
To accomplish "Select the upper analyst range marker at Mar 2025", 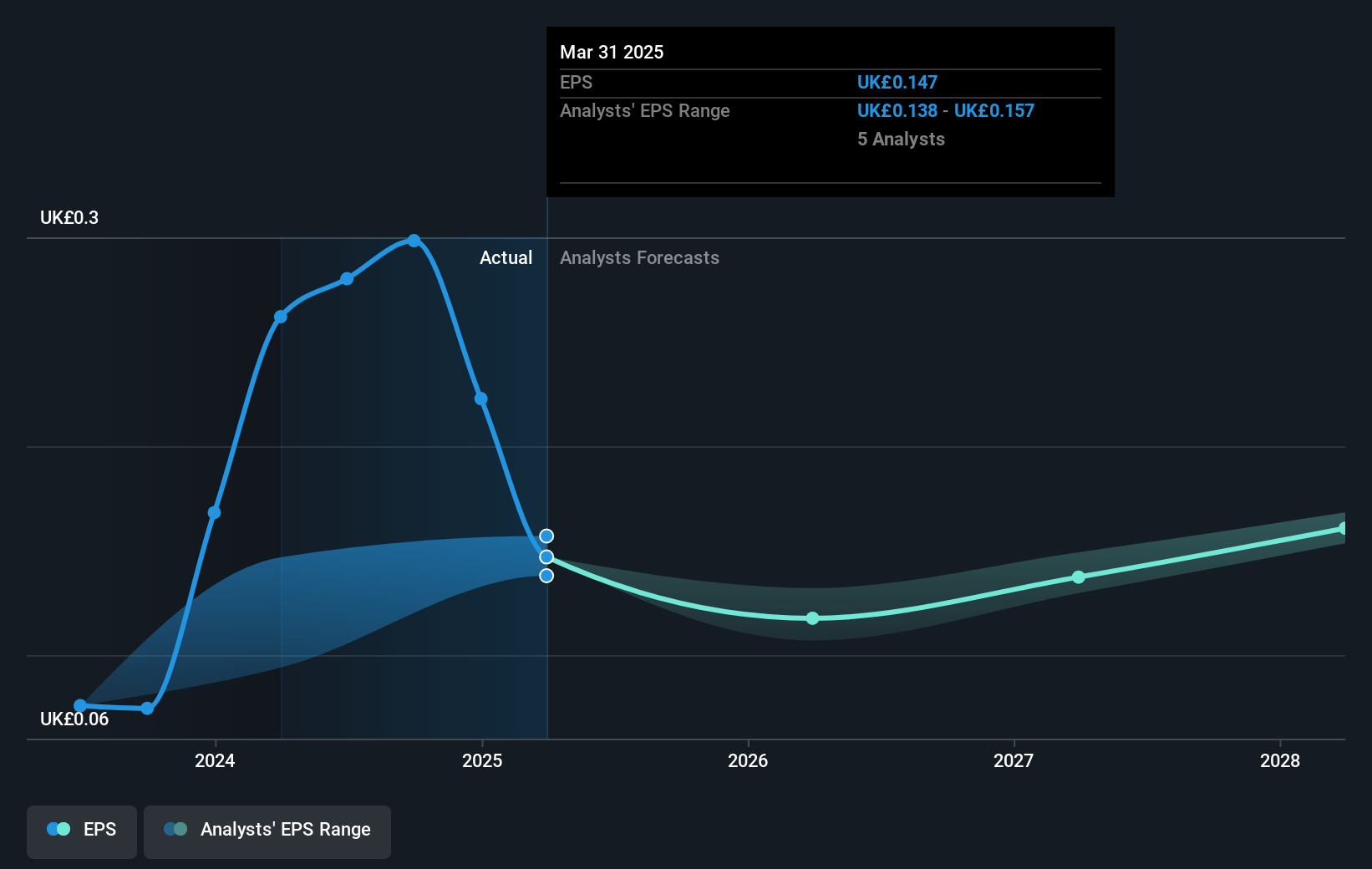I will point(546,536).
